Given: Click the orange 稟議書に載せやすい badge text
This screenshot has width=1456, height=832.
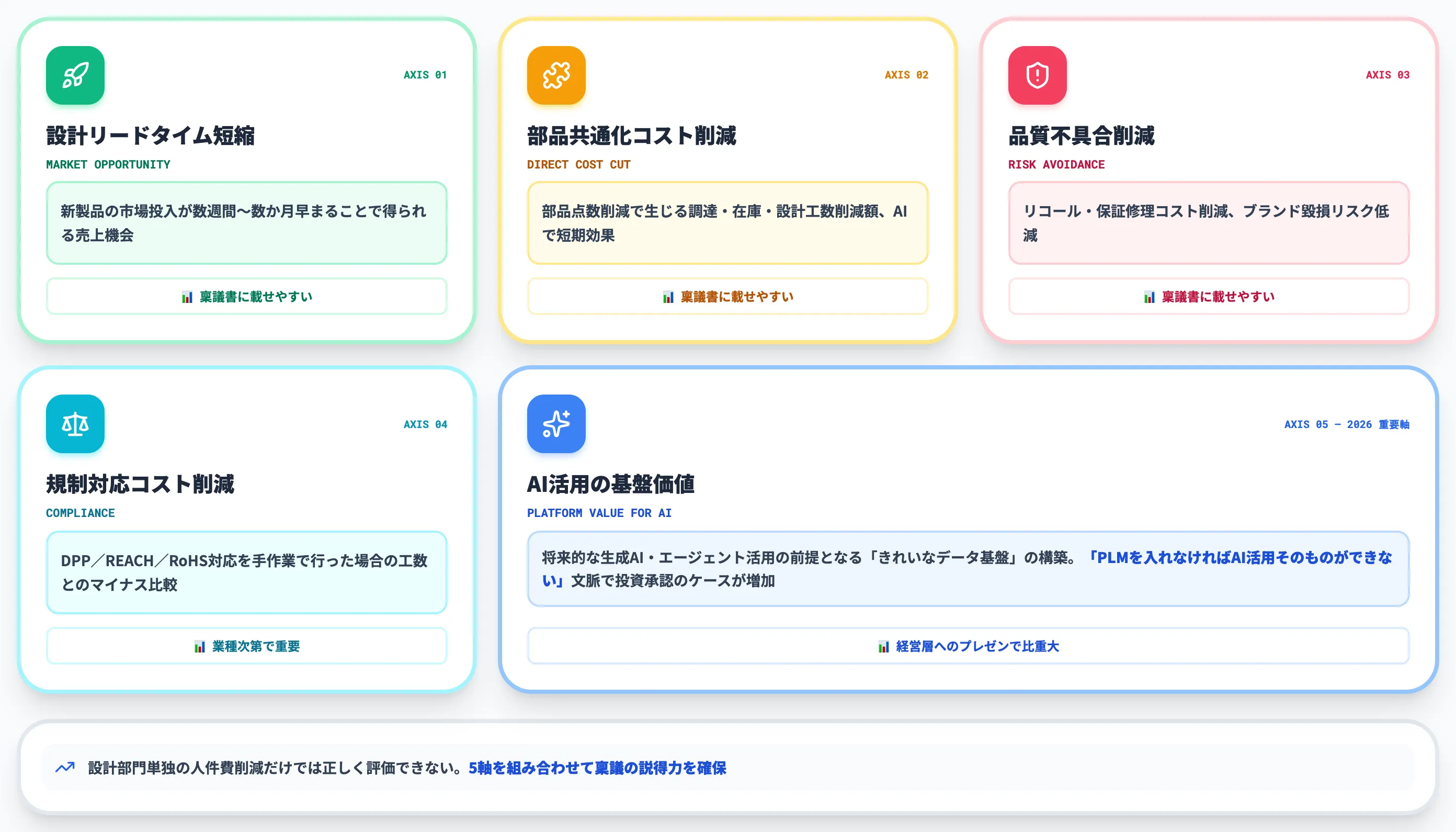Looking at the screenshot, I should point(736,297).
